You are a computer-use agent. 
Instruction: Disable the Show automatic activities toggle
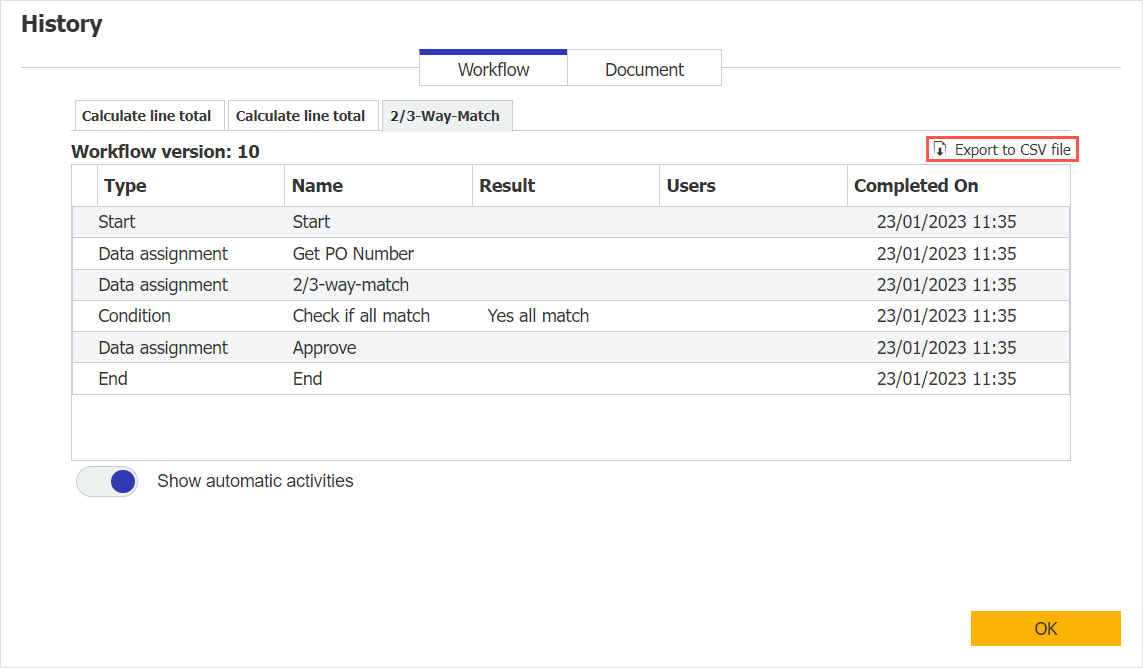click(107, 481)
